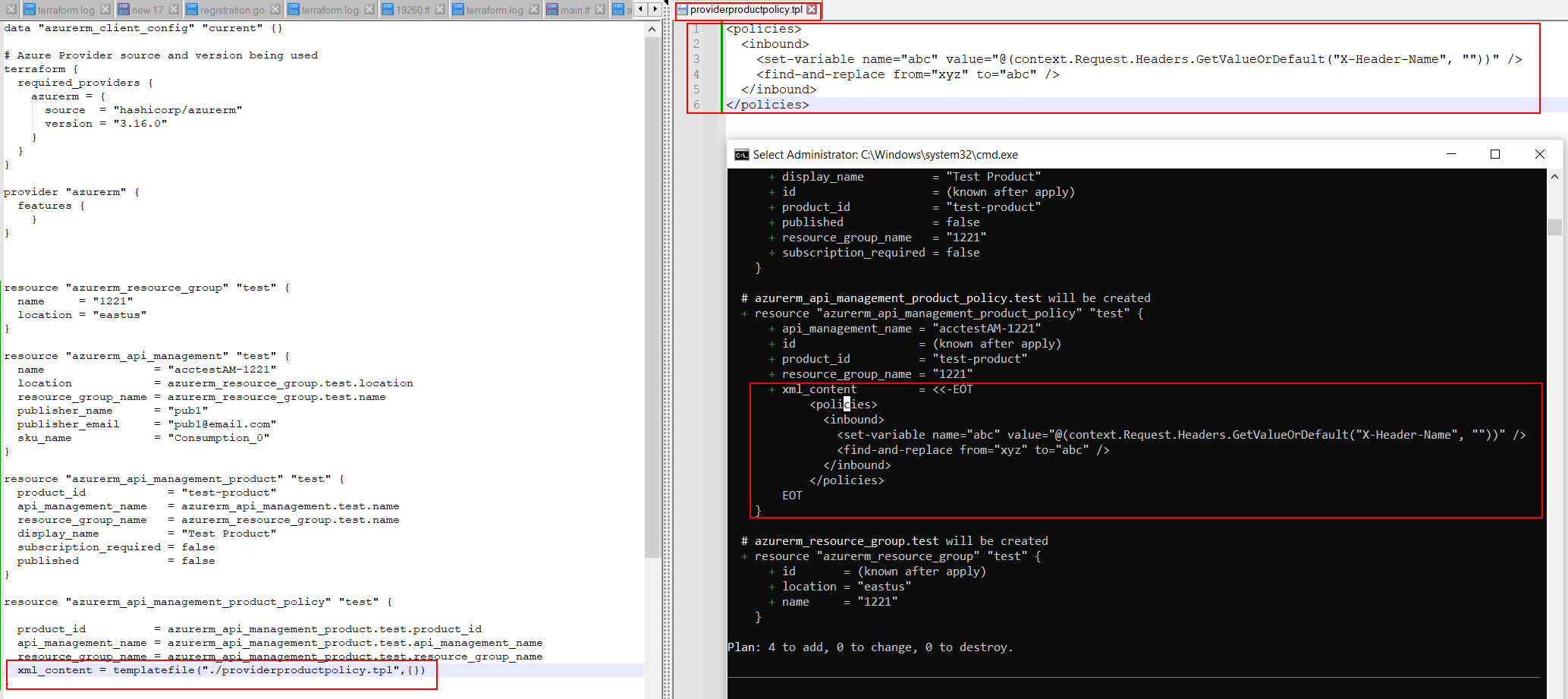1568x699 pixels.
Task: Close the 'new 17' tab with its X button
Action: tap(173, 9)
